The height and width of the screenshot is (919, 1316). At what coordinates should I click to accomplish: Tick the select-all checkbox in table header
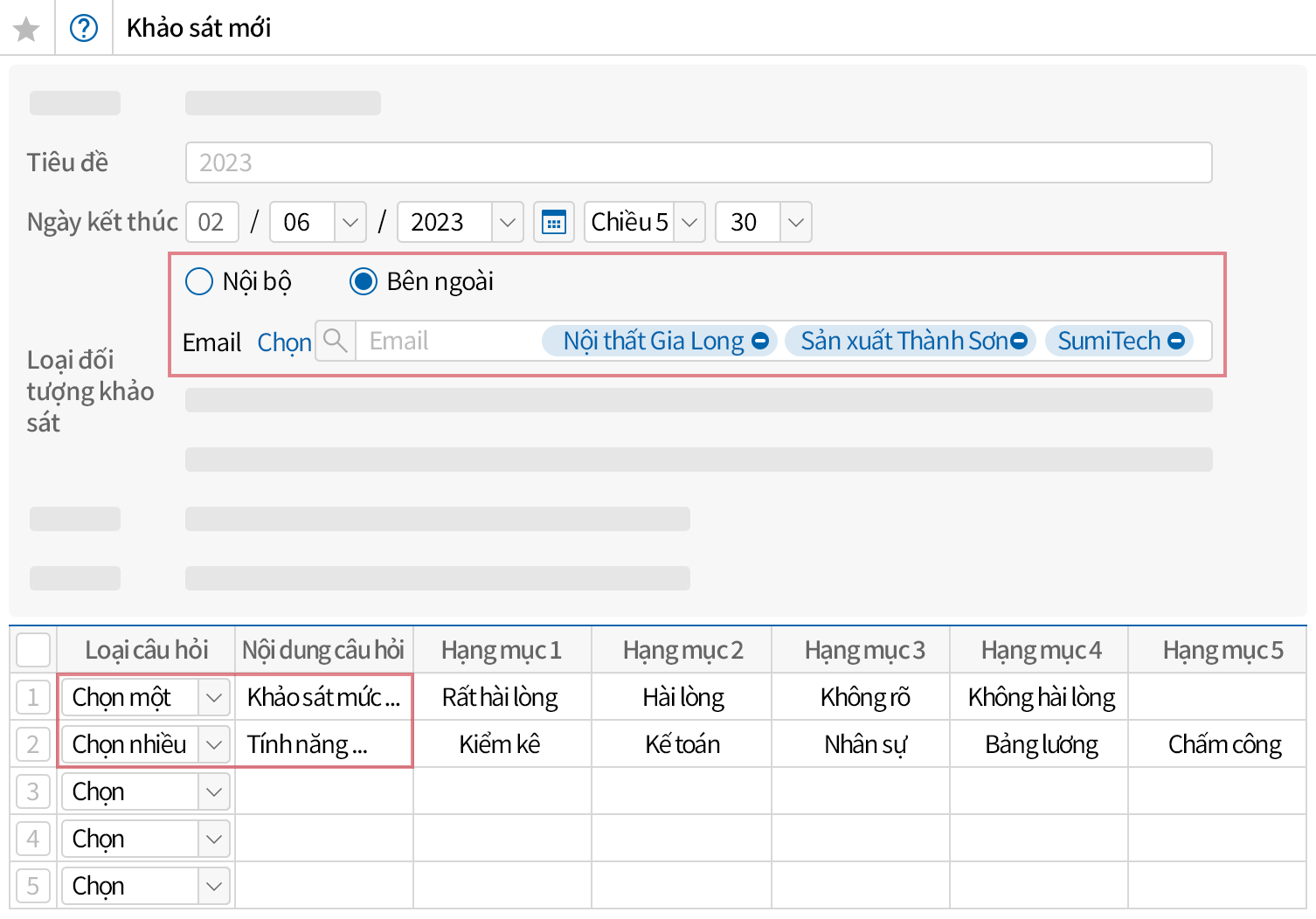click(33, 650)
